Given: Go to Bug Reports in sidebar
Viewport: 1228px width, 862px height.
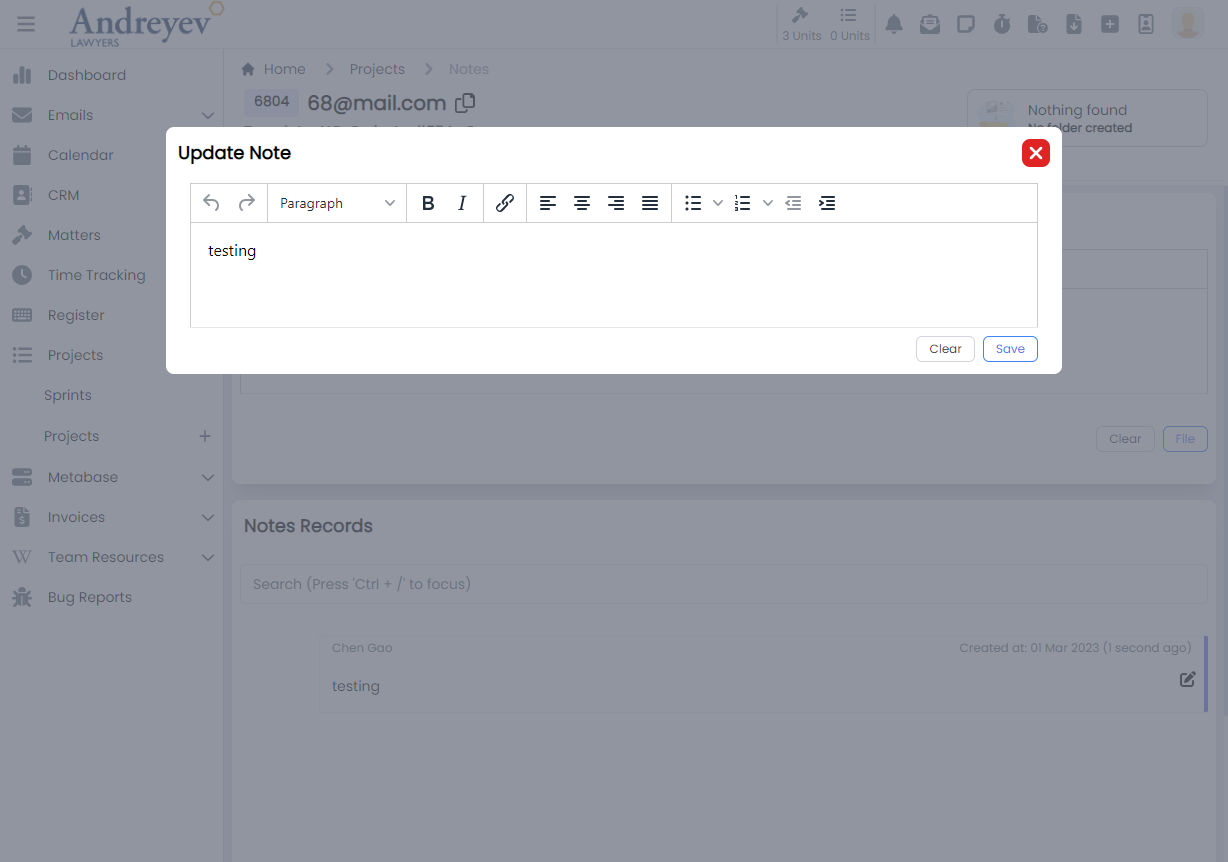Looking at the screenshot, I should pyautogui.click(x=89, y=597).
